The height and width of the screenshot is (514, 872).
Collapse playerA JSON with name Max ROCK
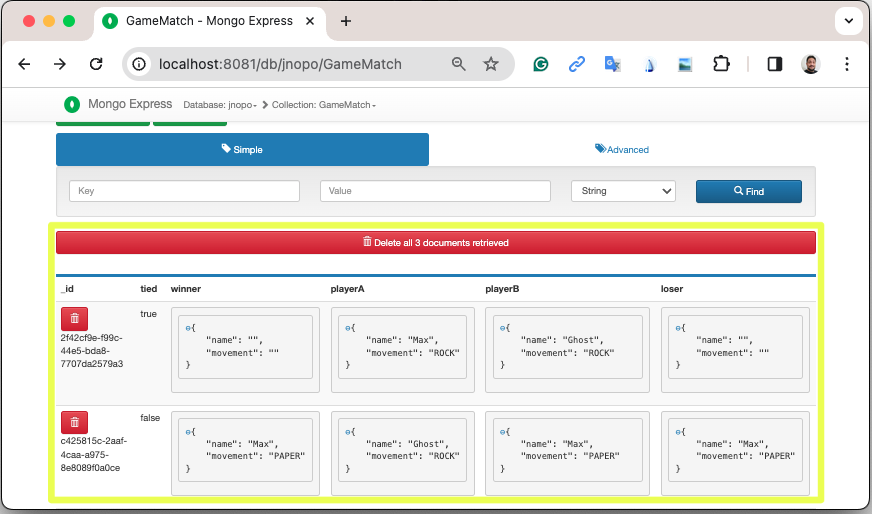(x=348, y=328)
